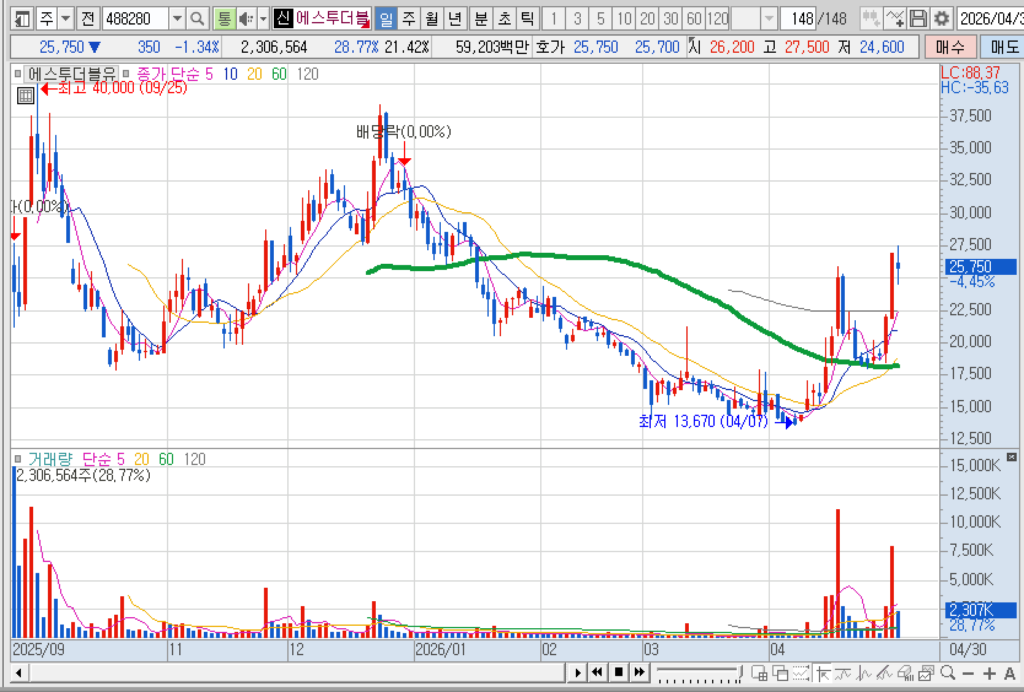Open data table grid icon on chart
Screen dimensions: 1024x692
coord(25,96)
